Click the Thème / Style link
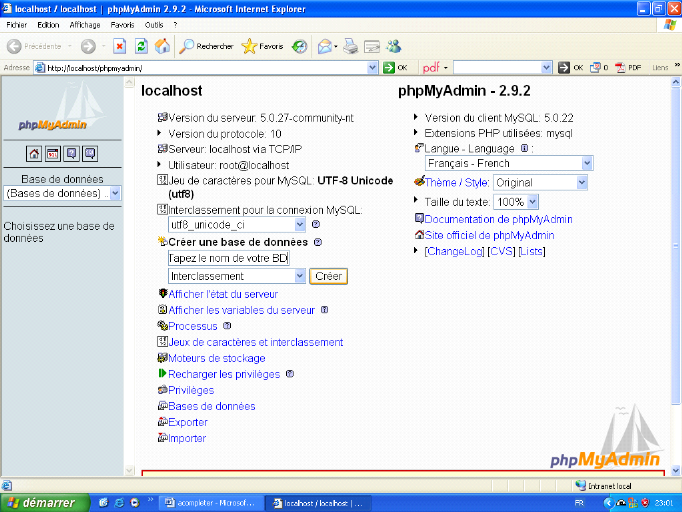This screenshot has height=512, width=682. pos(457,183)
